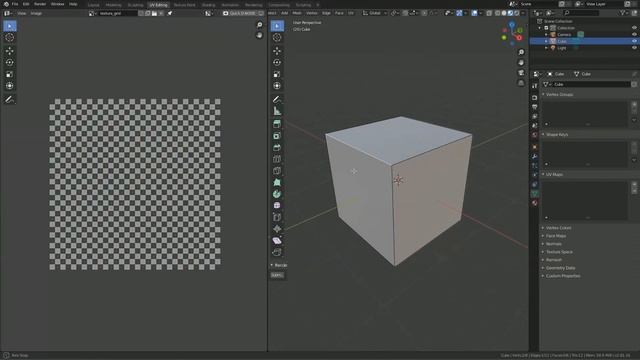Toggle visibility of Camera in outliner
The width and height of the screenshot is (640, 360).
point(634,35)
